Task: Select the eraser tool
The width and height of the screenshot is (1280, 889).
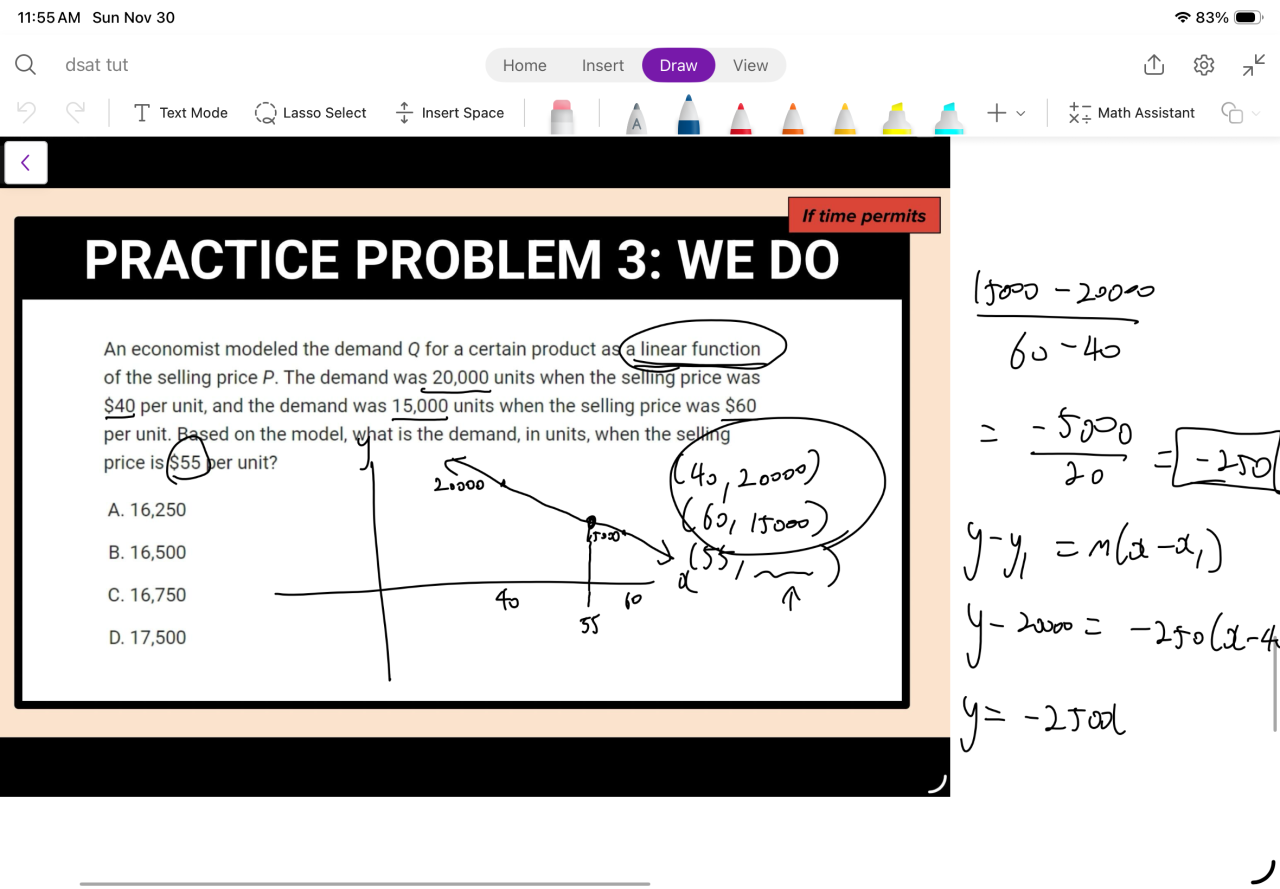Action: click(x=562, y=116)
